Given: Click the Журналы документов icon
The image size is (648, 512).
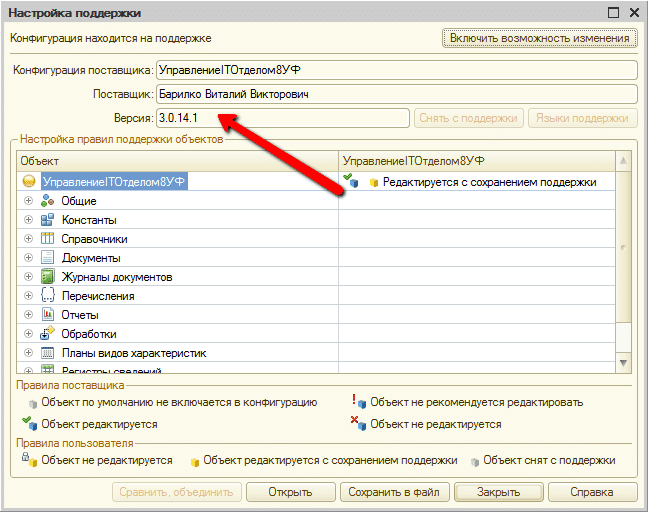Looking at the screenshot, I should click(47, 277).
